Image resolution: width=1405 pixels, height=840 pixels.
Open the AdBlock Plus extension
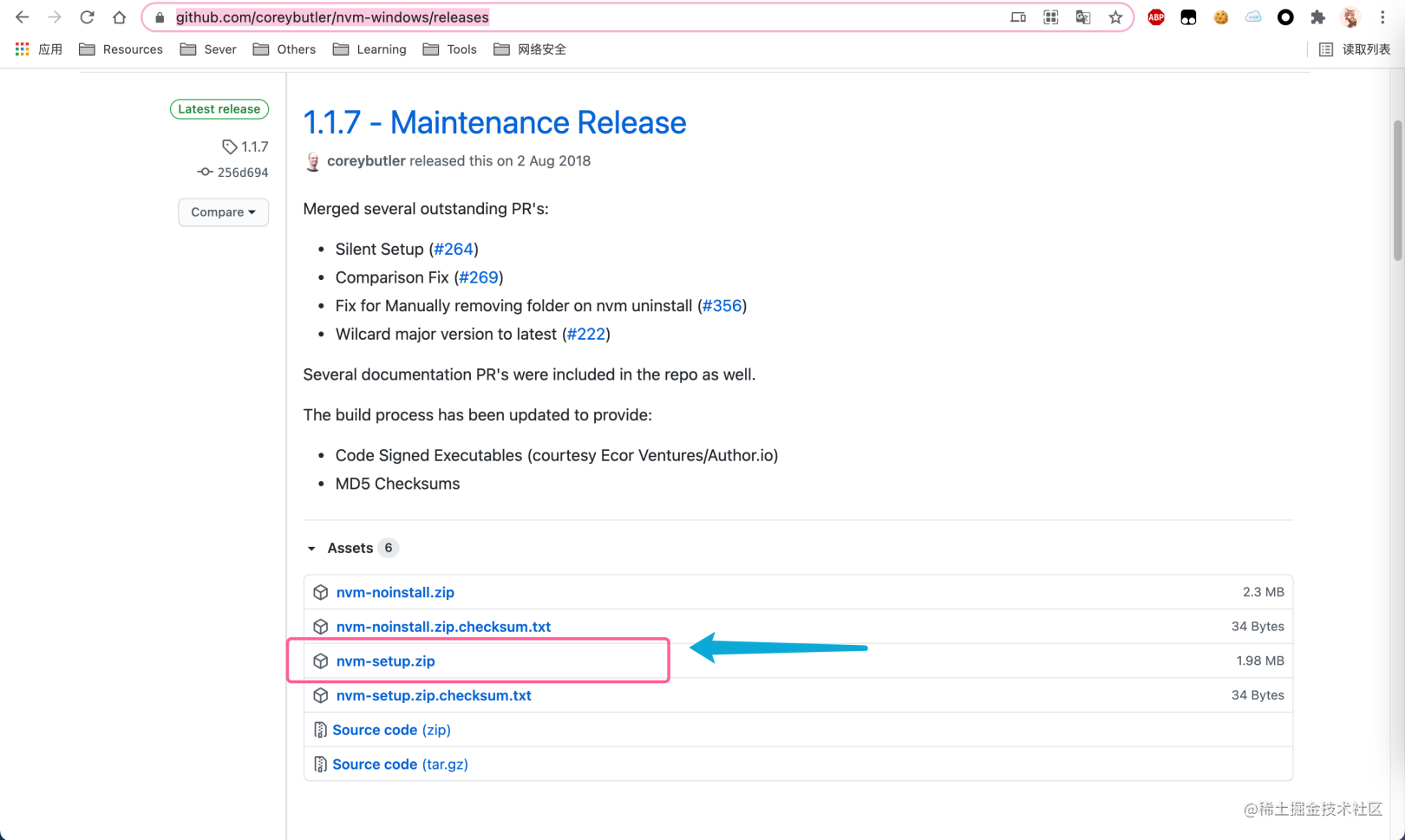coord(1156,17)
